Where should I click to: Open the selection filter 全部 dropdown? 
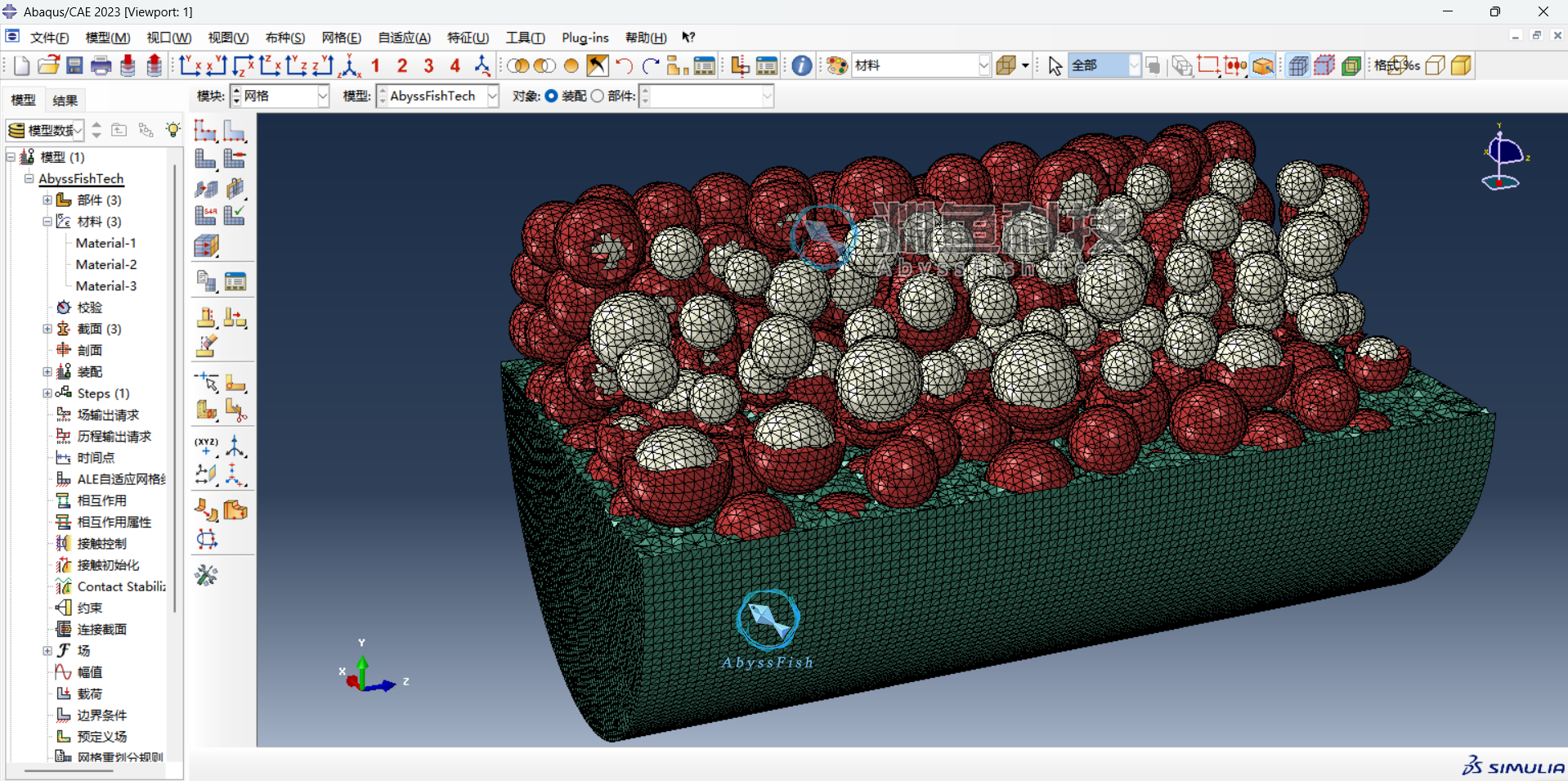point(1104,65)
